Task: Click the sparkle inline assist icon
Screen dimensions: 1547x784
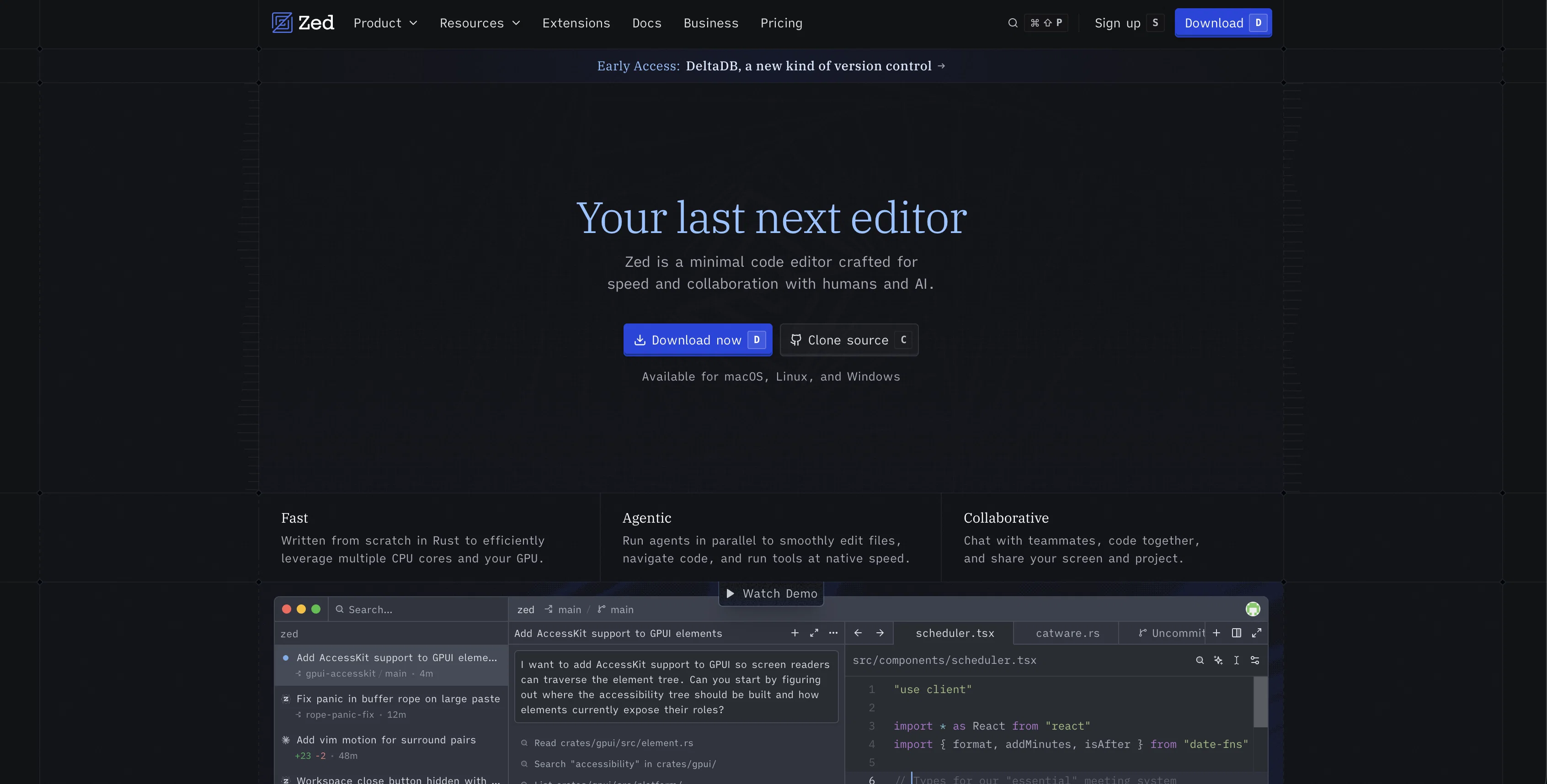Action: 1218,660
